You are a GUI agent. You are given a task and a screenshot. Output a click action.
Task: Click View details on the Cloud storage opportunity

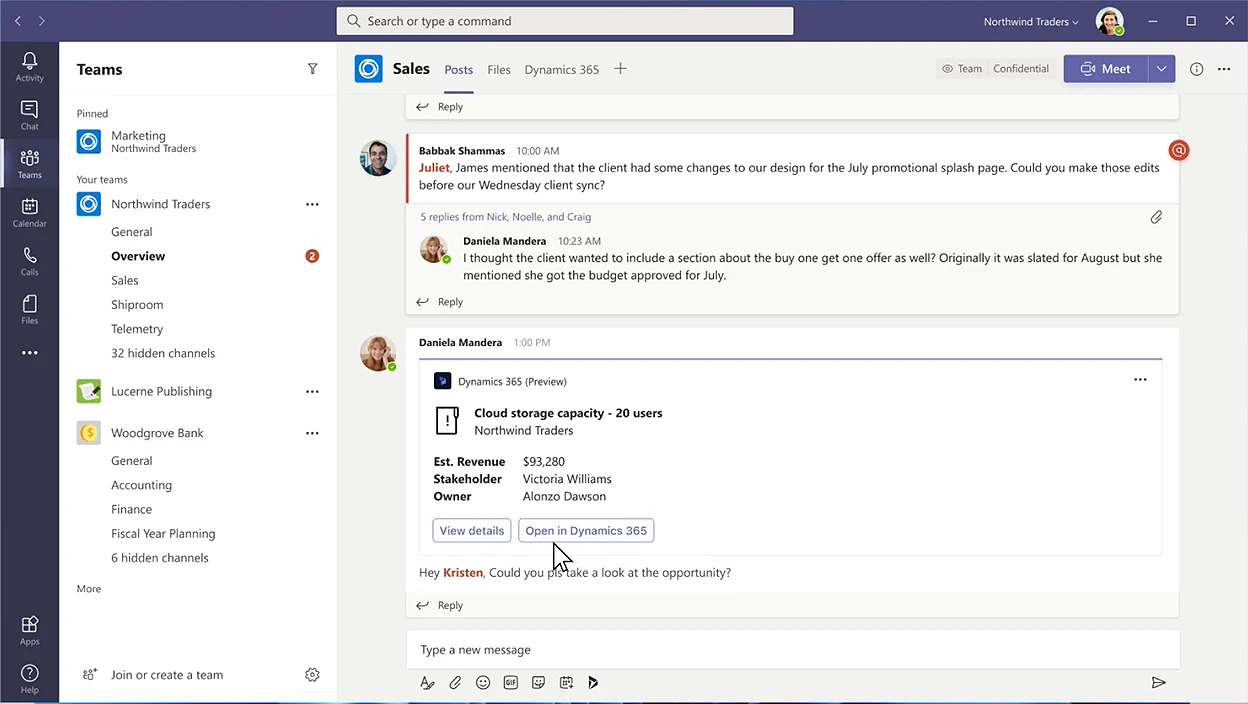471,530
